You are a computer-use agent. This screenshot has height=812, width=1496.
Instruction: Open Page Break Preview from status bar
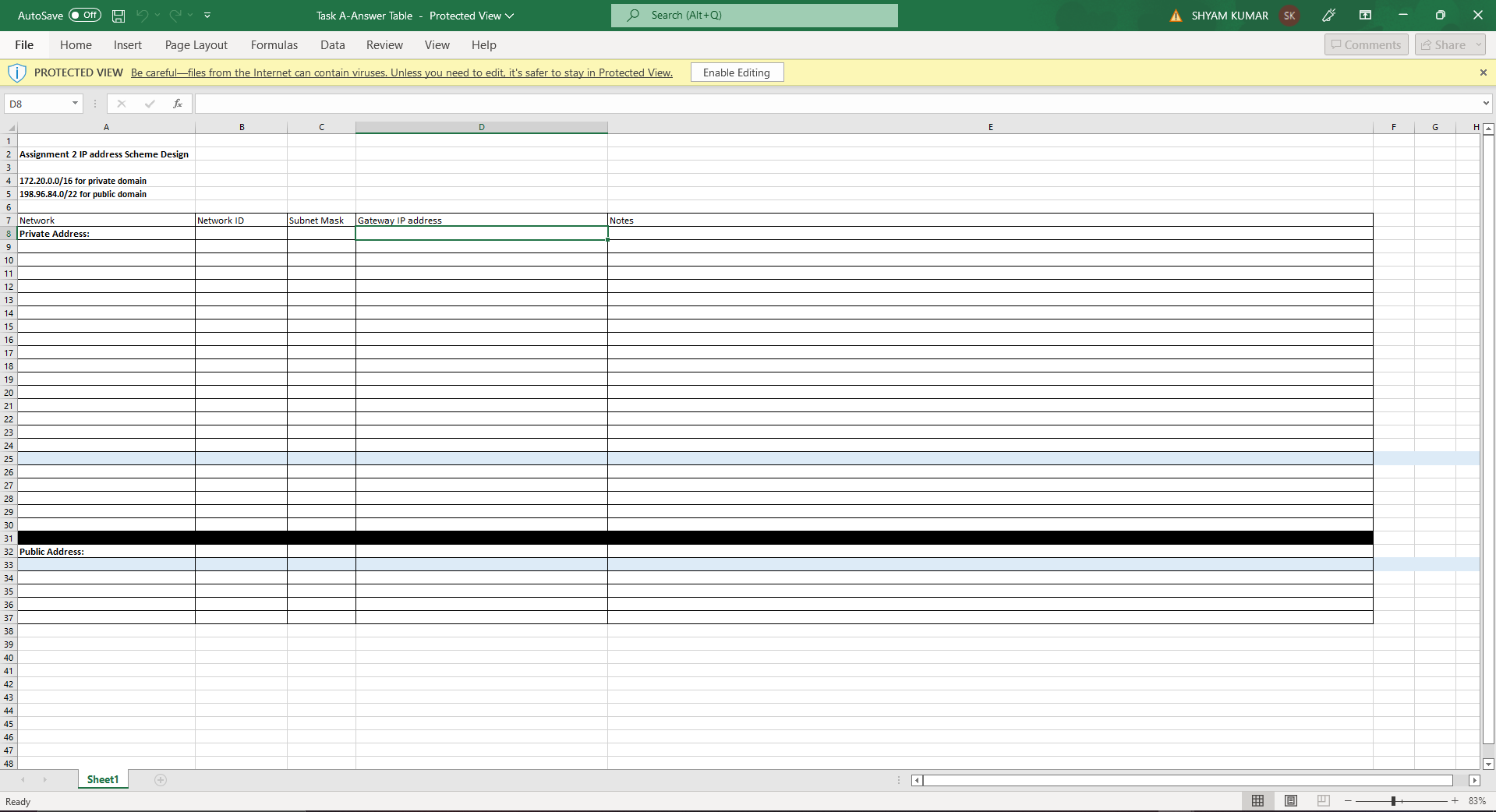pos(1323,800)
